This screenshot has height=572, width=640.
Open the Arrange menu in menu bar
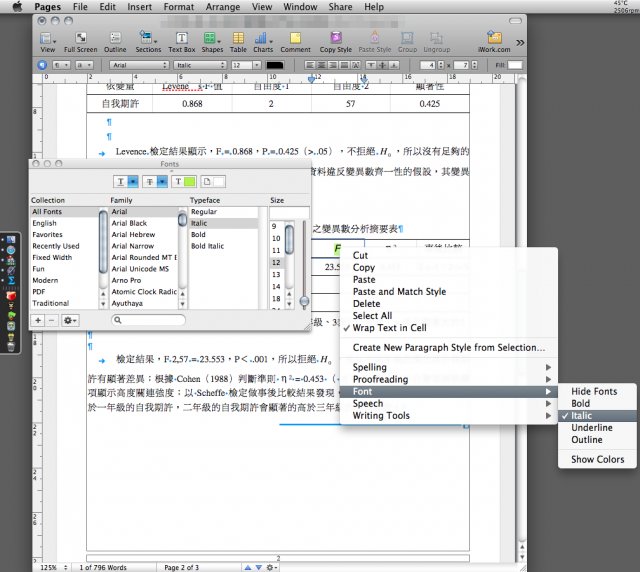(x=223, y=7)
